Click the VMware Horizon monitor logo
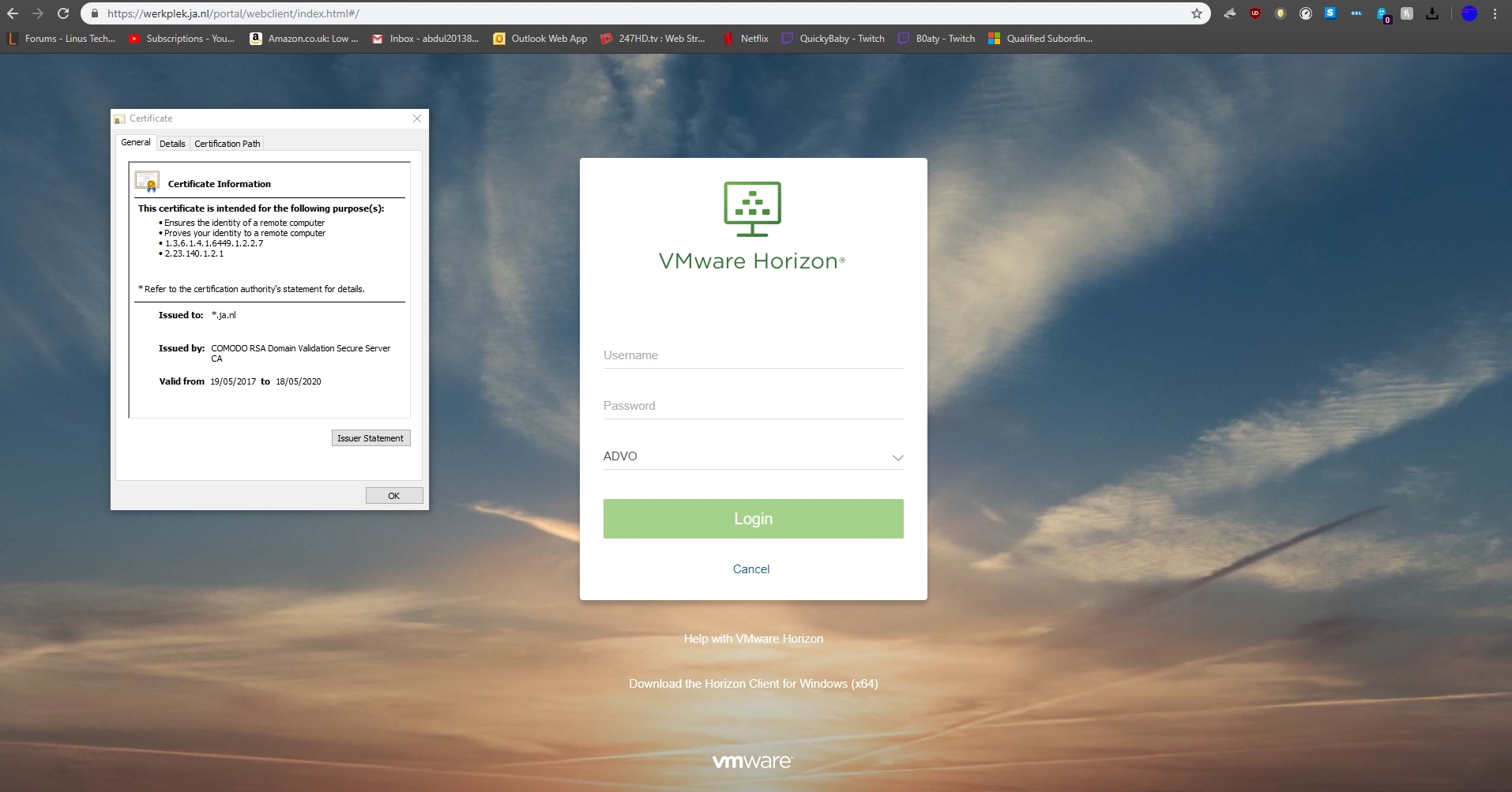The height and width of the screenshot is (792, 1512). [x=753, y=209]
